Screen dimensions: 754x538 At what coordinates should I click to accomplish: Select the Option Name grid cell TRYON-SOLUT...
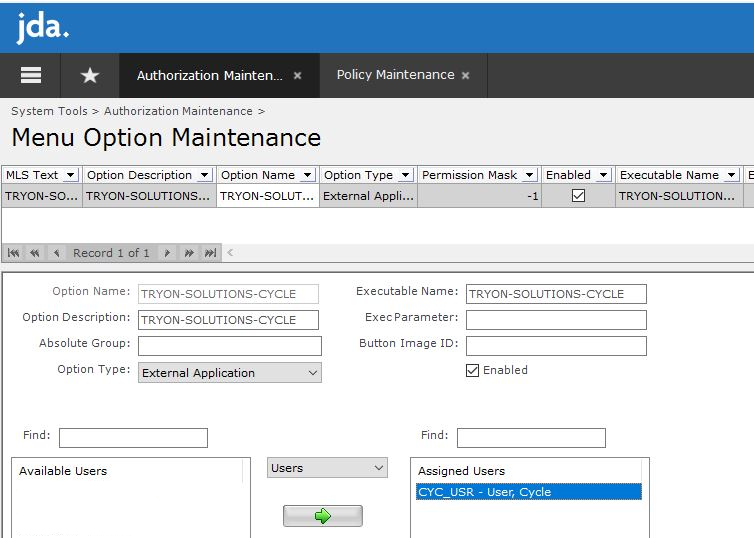(268, 196)
